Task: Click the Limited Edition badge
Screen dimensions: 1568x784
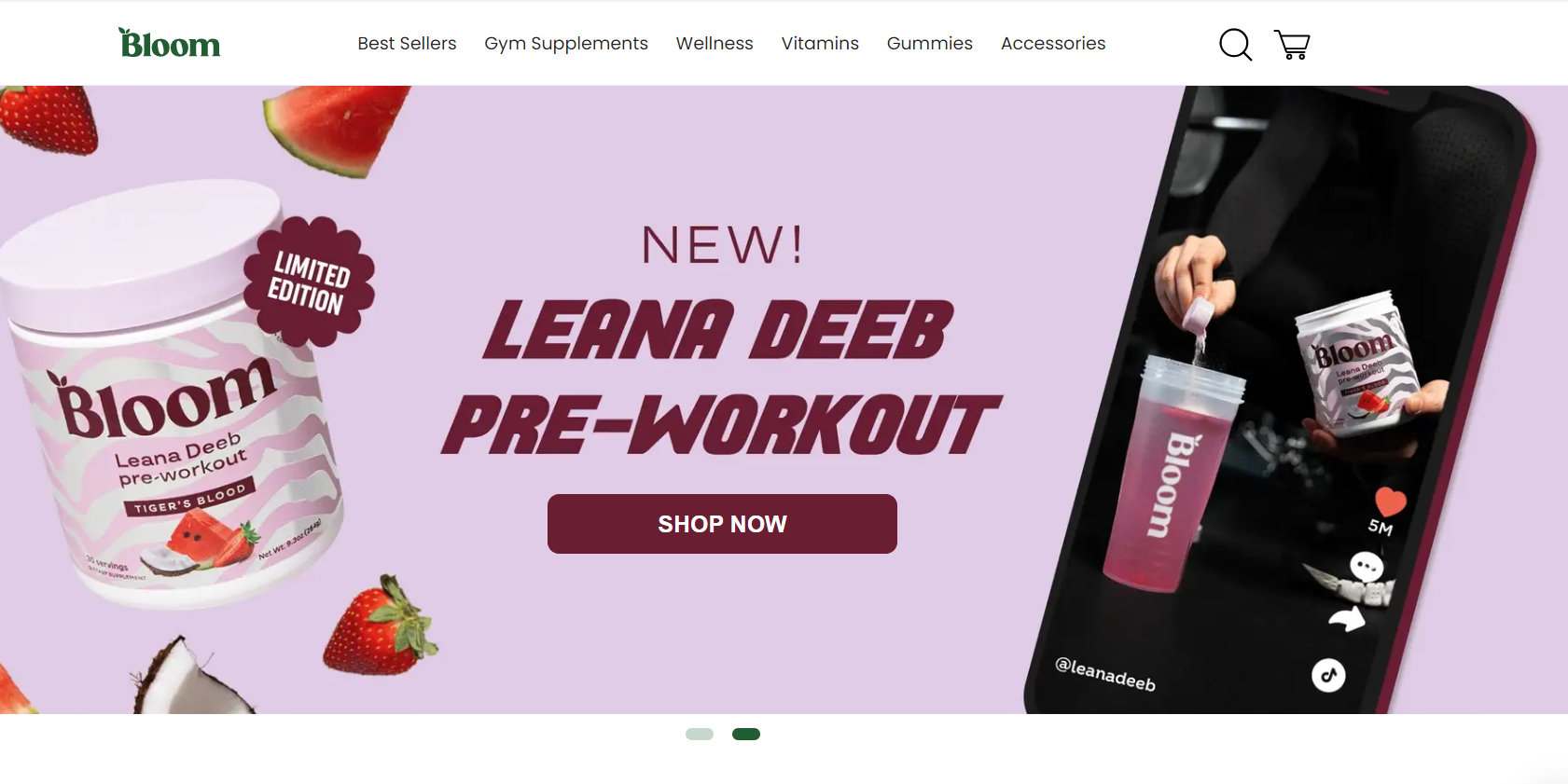Action: coord(310,282)
